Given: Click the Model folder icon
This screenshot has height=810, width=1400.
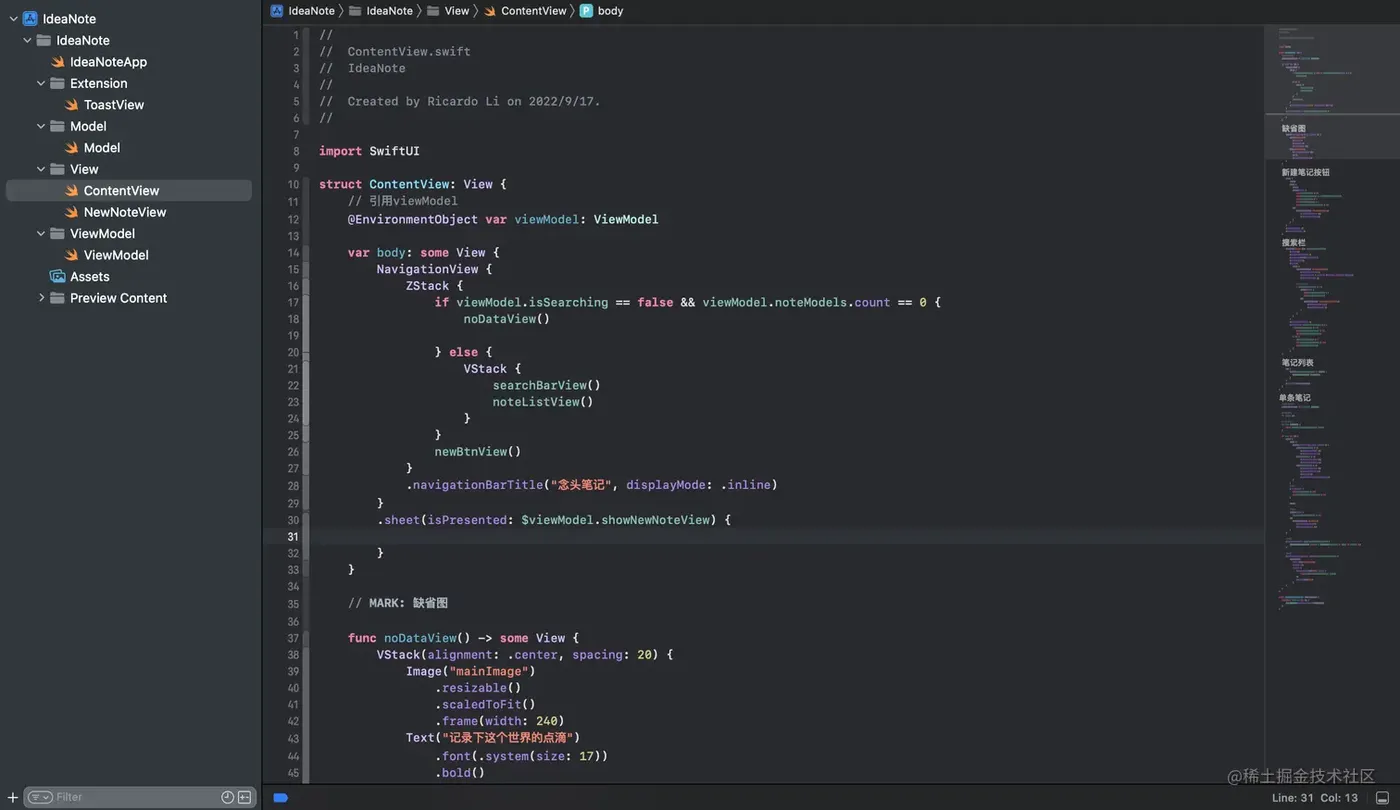Looking at the screenshot, I should 58,126.
